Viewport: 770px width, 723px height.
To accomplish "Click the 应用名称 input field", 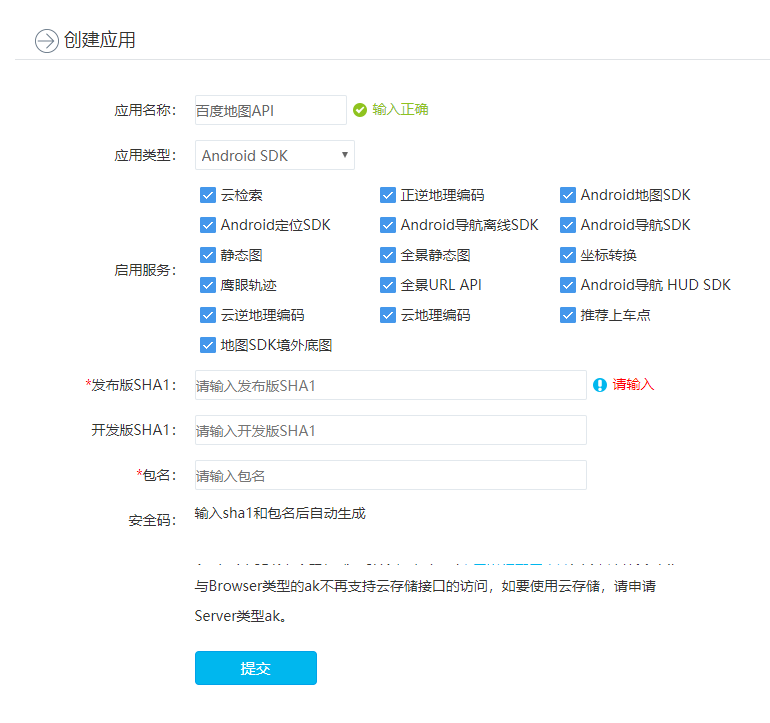I will pos(271,110).
